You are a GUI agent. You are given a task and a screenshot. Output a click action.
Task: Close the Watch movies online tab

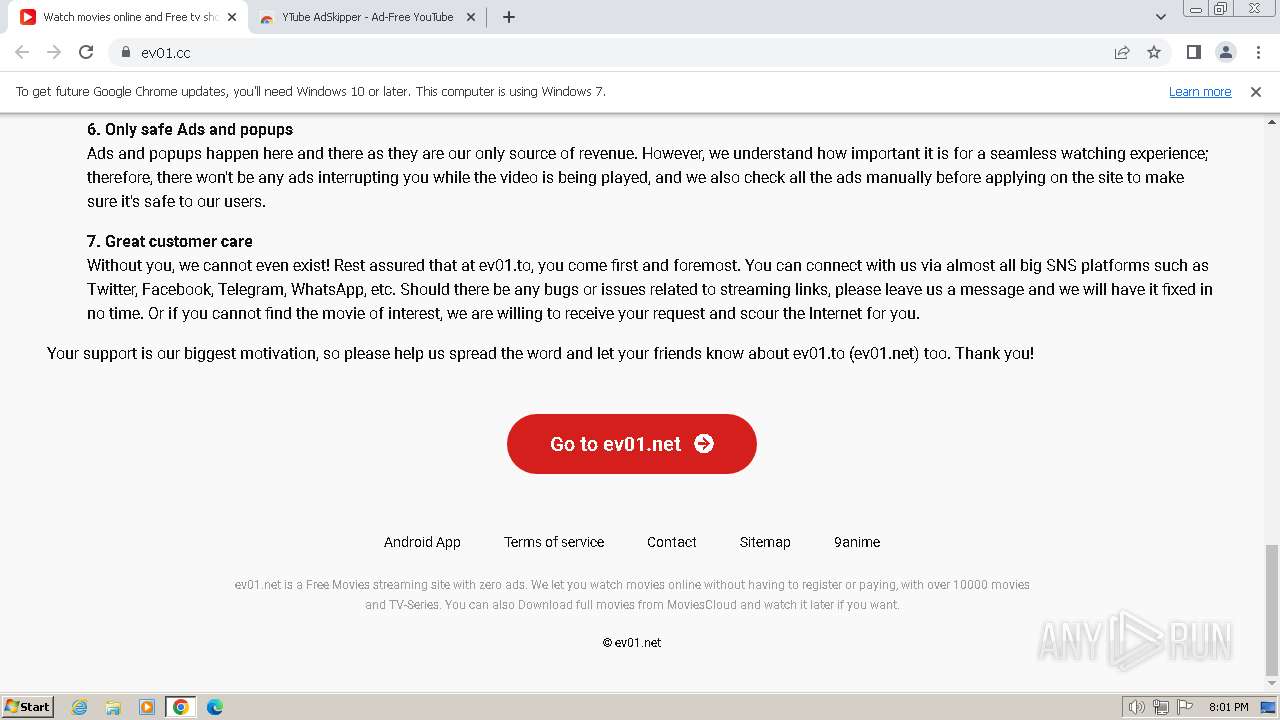coord(232,17)
